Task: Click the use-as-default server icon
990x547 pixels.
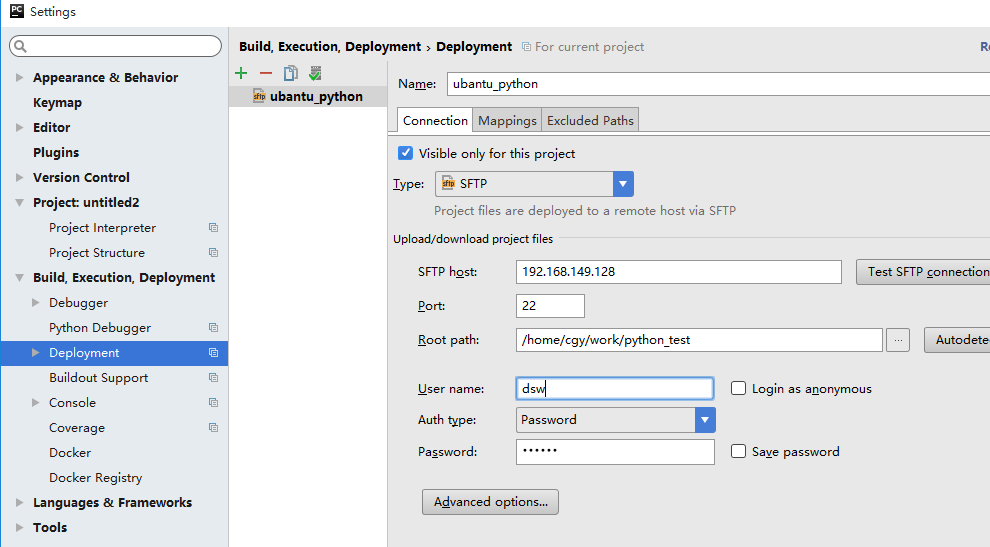Action: tap(315, 73)
